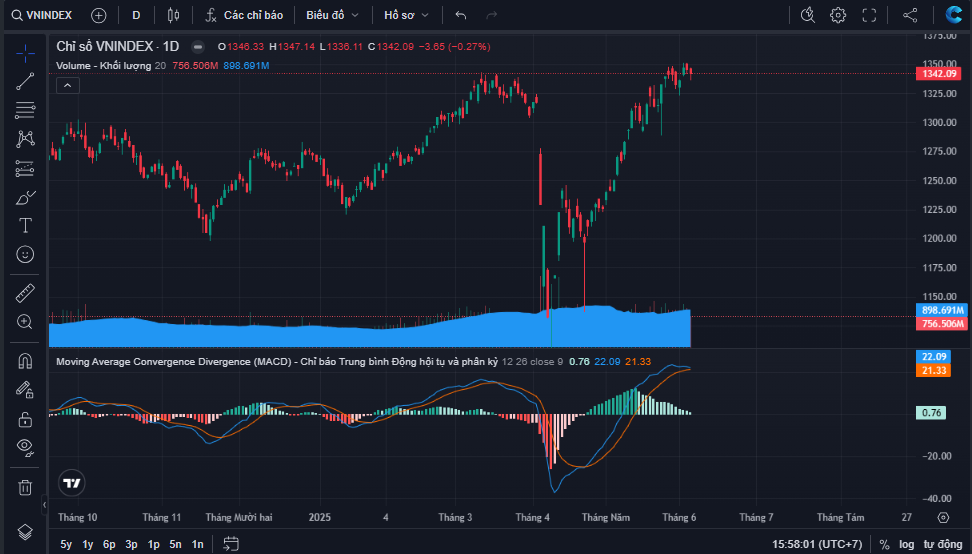
Task: Select the brush drawing tool
Action: pyautogui.click(x=25, y=197)
